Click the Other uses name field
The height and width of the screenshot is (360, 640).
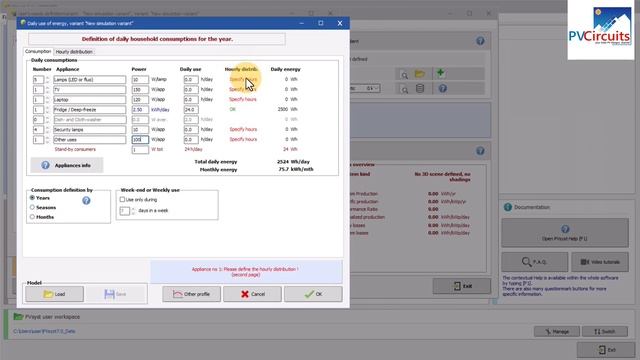pyautogui.click(x=89, y=140)
